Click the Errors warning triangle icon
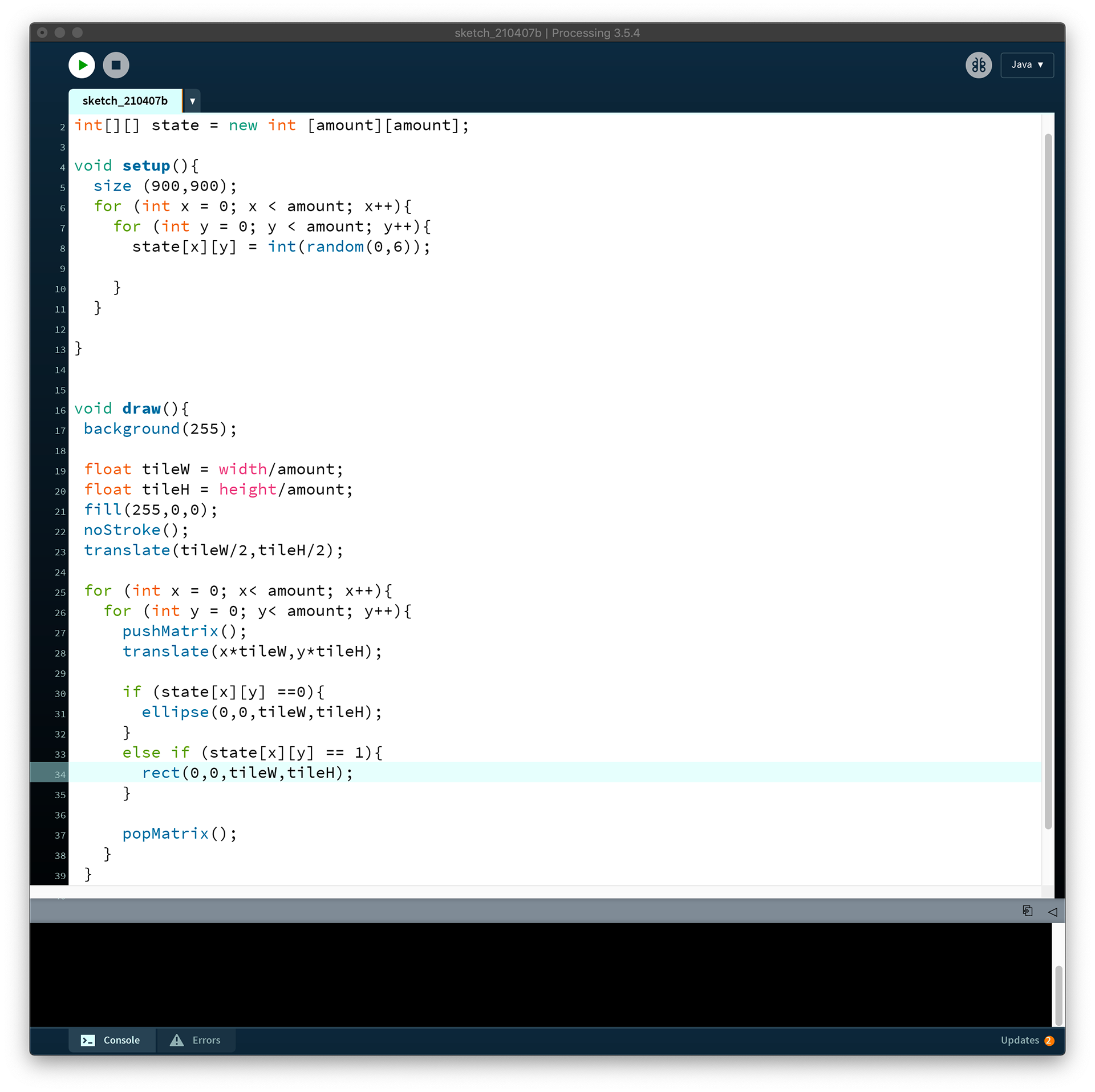The image size is (1095, 1092). coord(177,1040)
